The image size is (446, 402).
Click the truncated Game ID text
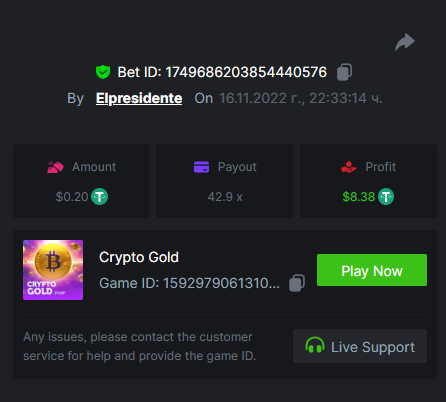tap(189, 283)
